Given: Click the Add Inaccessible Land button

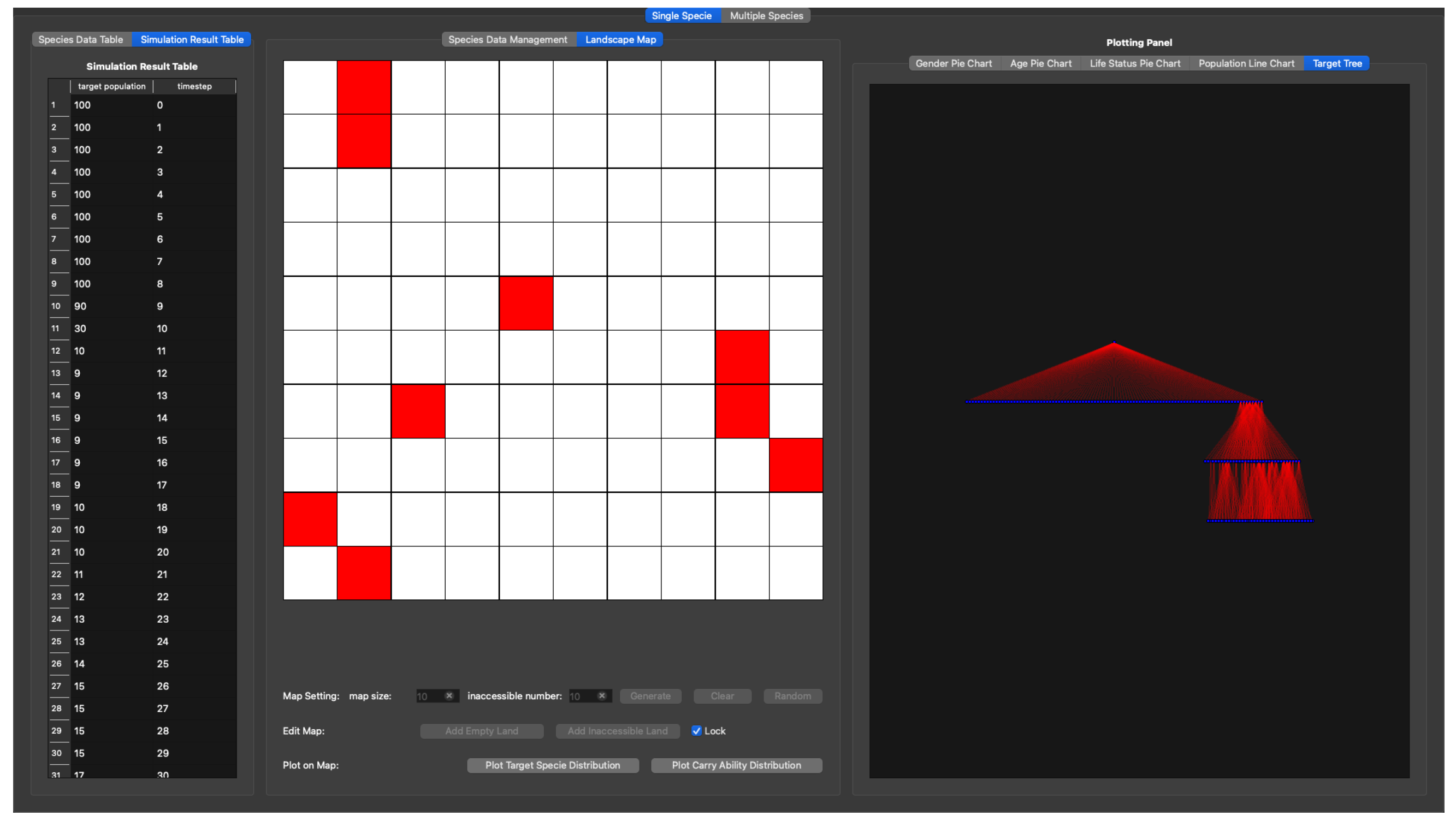Looking at the screenshot, I should (x=617, y=730).
